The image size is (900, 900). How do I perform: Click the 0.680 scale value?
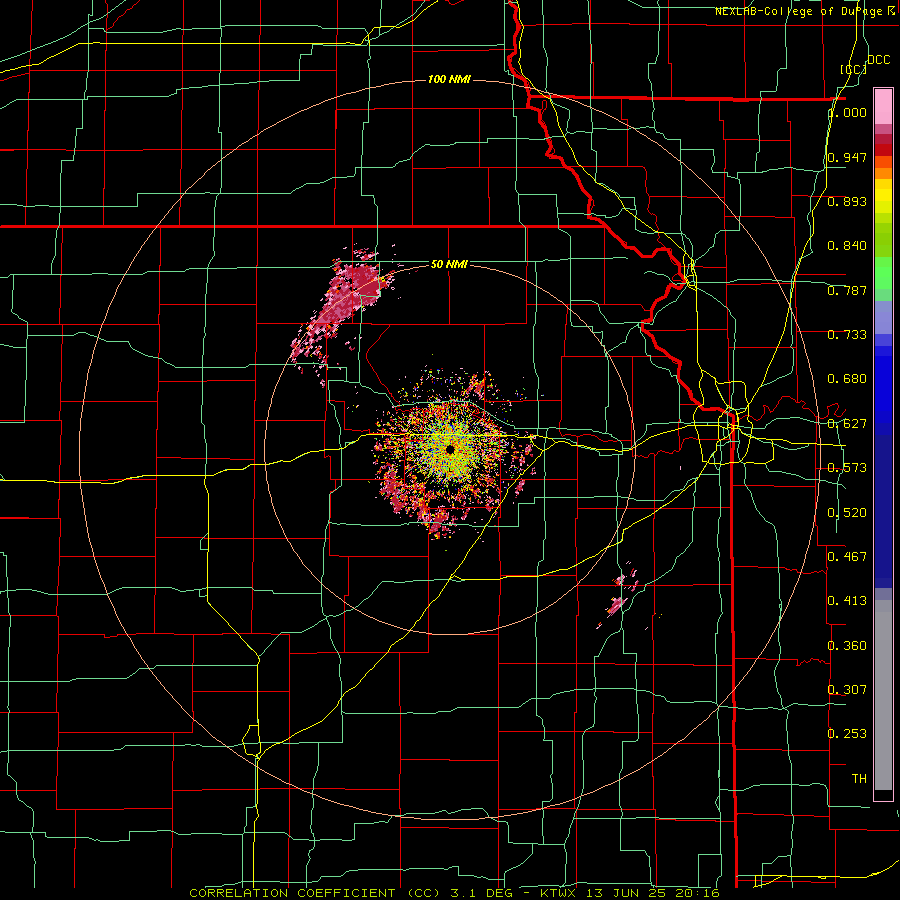pos(847,379)
